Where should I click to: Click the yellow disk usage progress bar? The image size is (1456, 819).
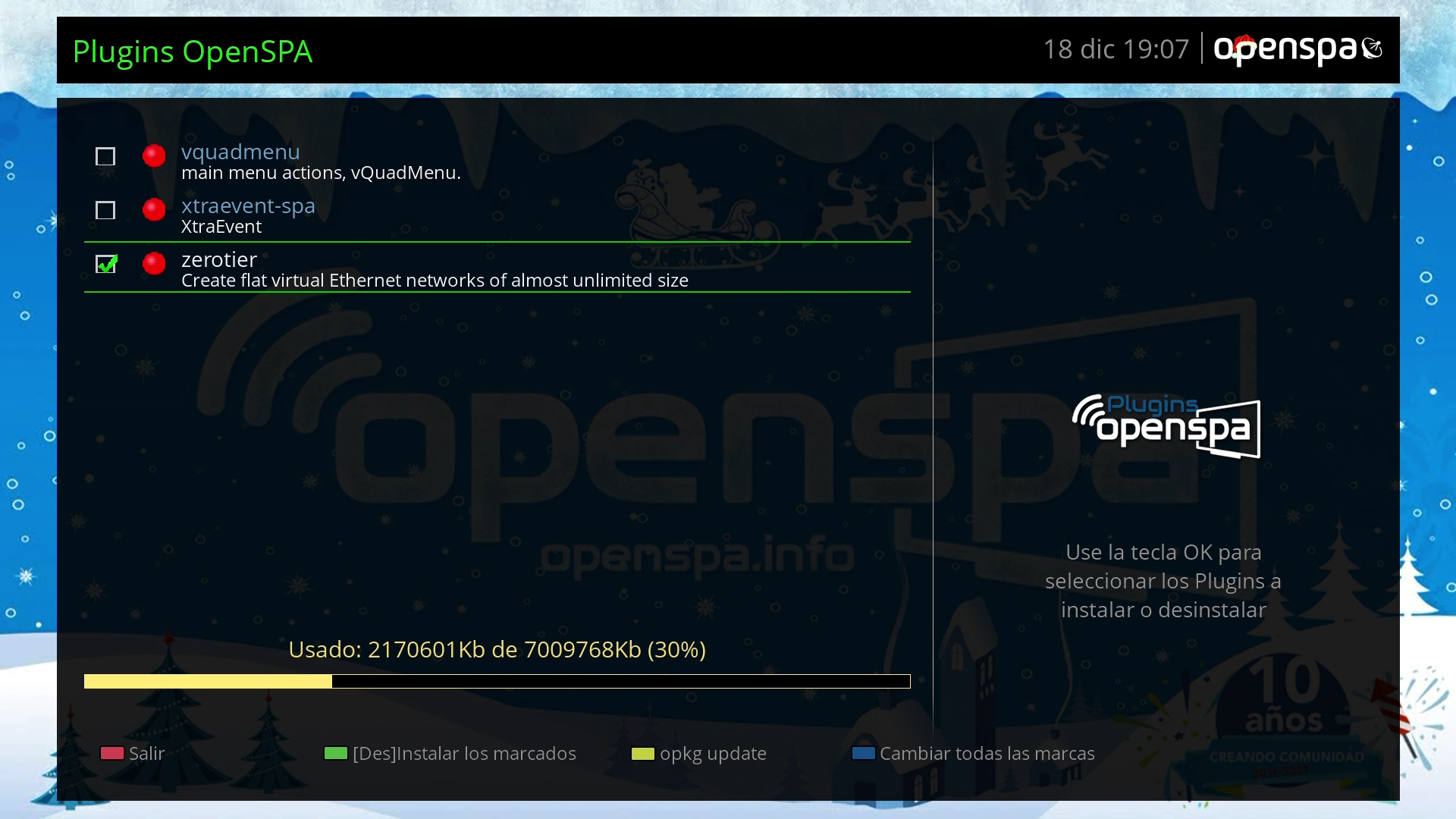497,682
